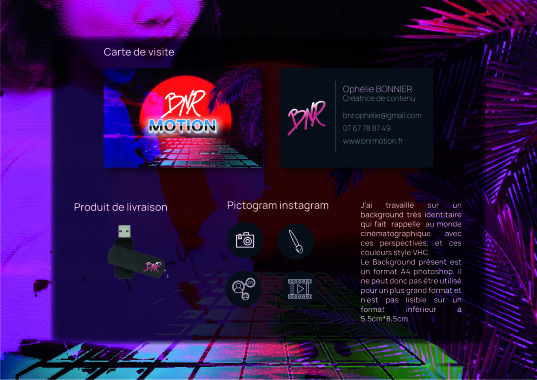
Task: Click the film strip play icon
Action: (300, 289)
